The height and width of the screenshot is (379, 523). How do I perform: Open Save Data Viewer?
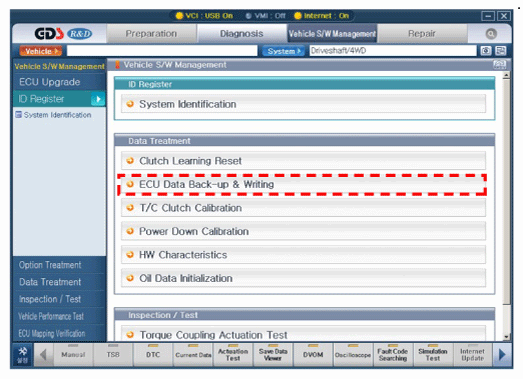[273, 355]
